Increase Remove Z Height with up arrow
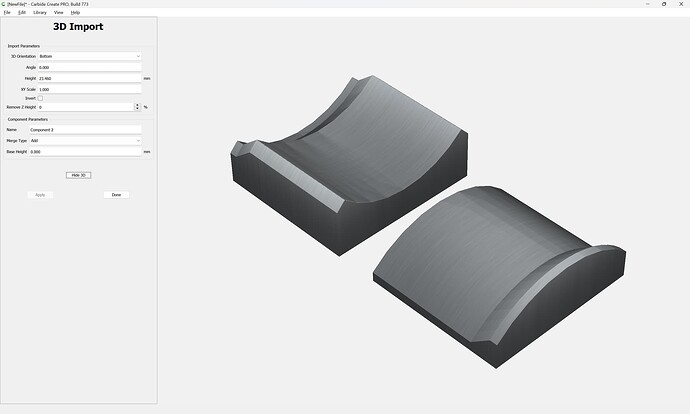The width and height of the screenshot is (690, 414). (137, 105)
